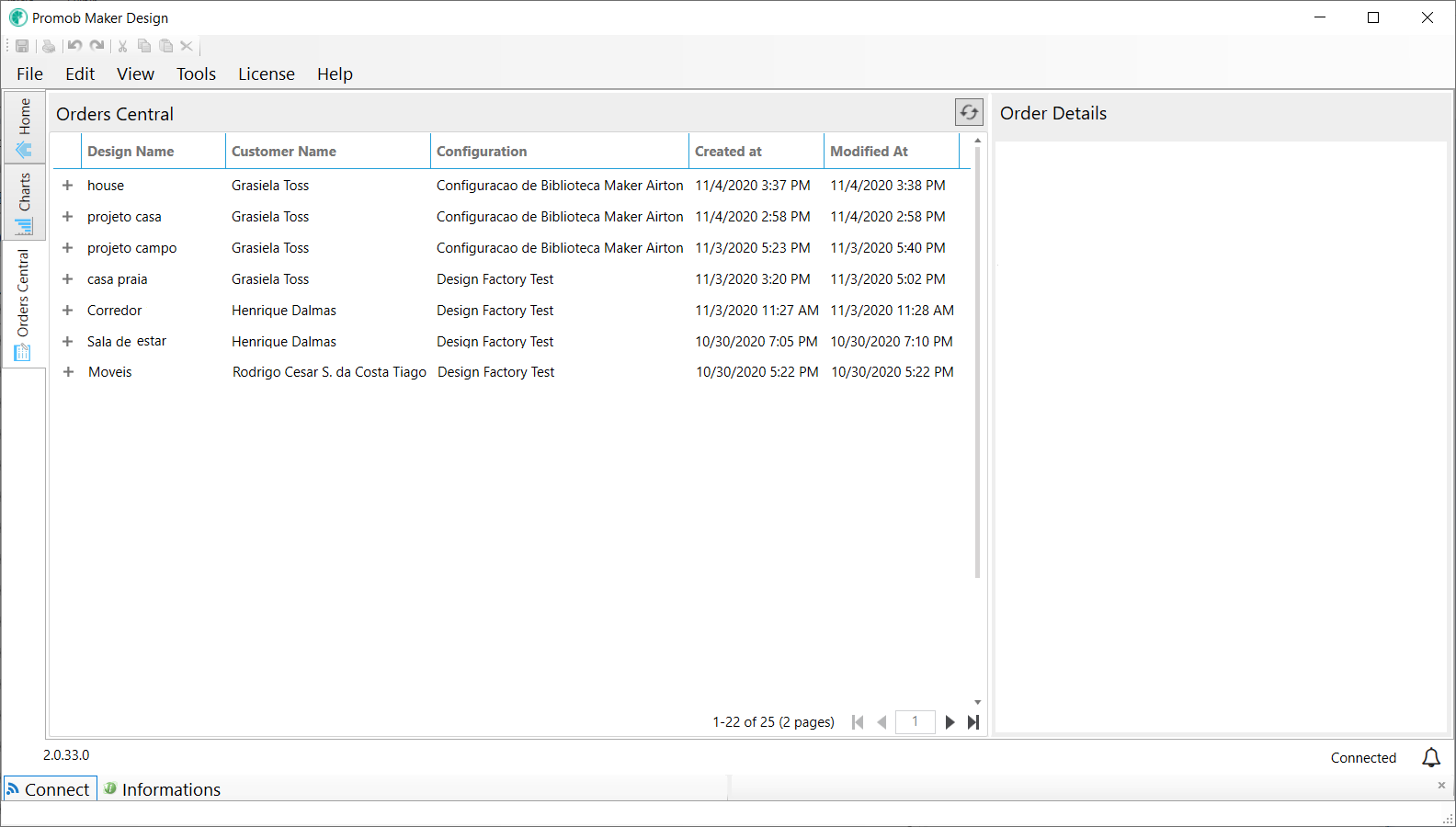Select the Connect bottom tab
This screenshot has height=827, width=1456.
coord(50,789)
